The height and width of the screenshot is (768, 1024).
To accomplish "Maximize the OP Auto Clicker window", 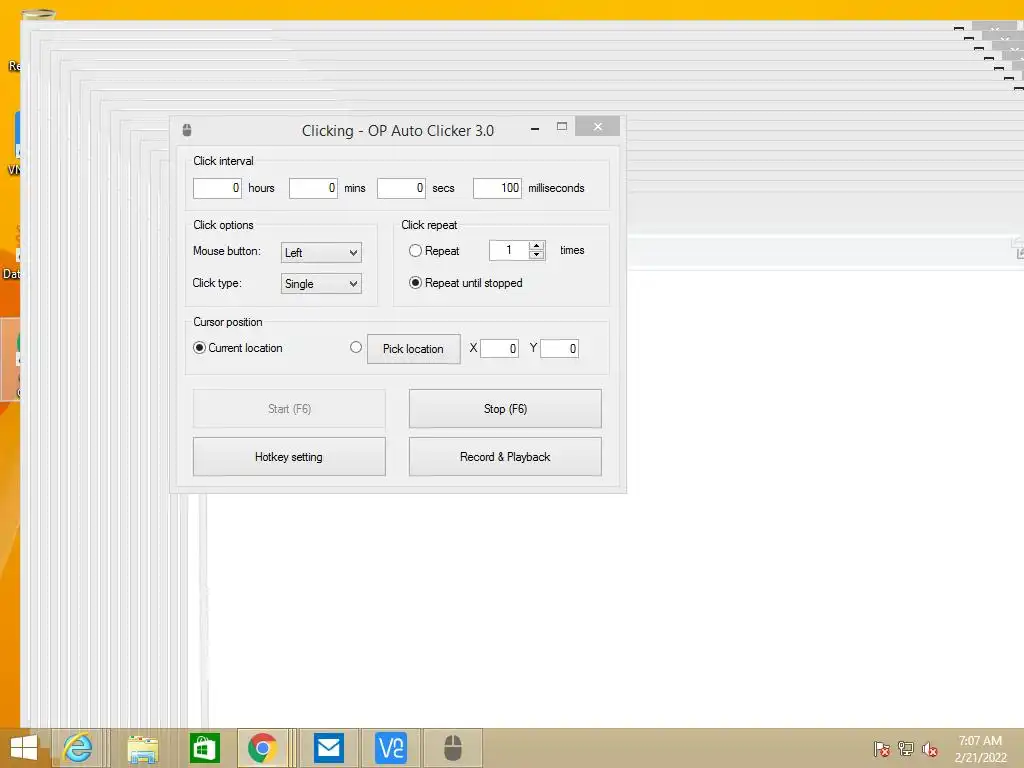I will (x=562, y=127).
